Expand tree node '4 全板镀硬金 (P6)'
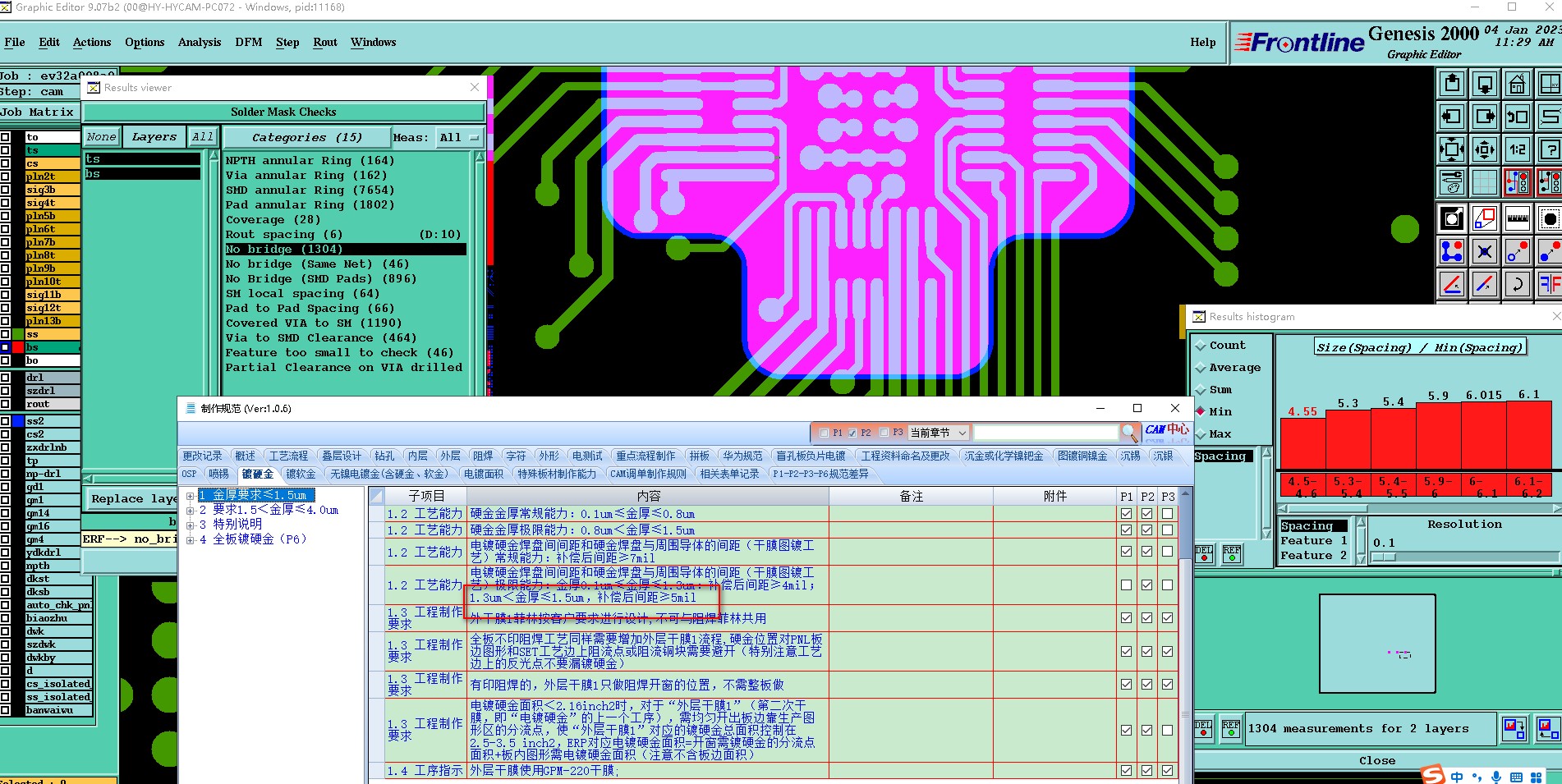Image resolution: width=1562 pixels, height=784 pixels. coord(191,539)
